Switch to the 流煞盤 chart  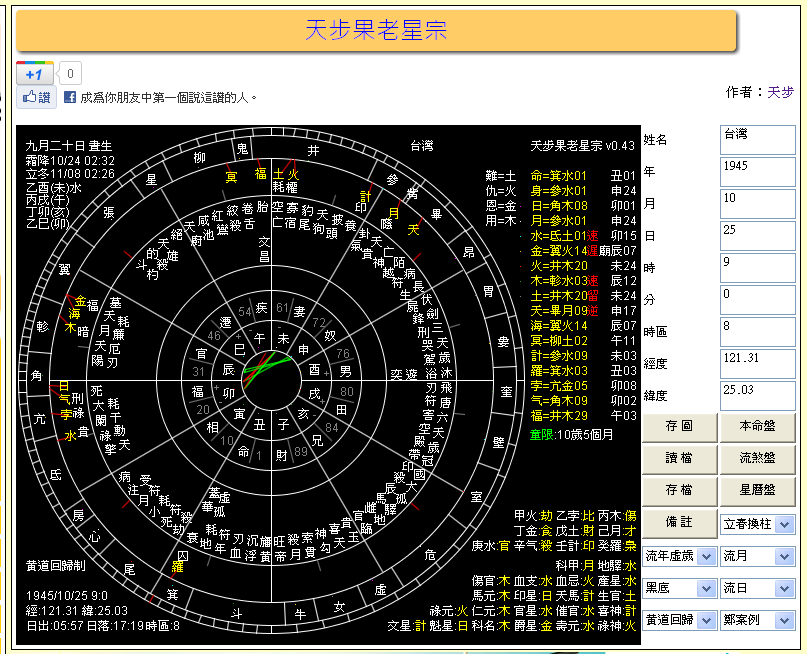(x=757, y=459)
